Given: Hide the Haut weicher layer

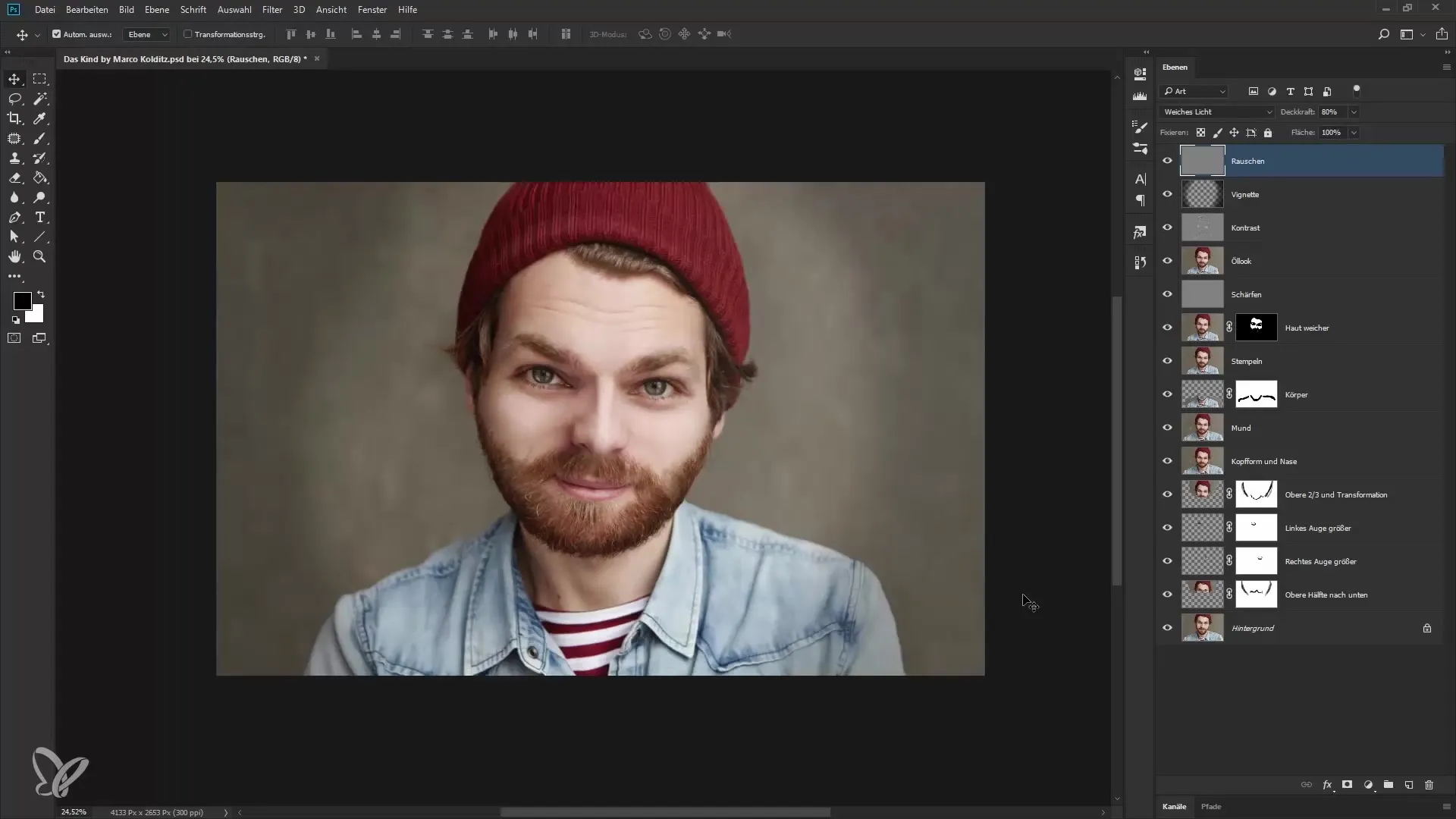Looking at the screenshot, I should 1168,328.
